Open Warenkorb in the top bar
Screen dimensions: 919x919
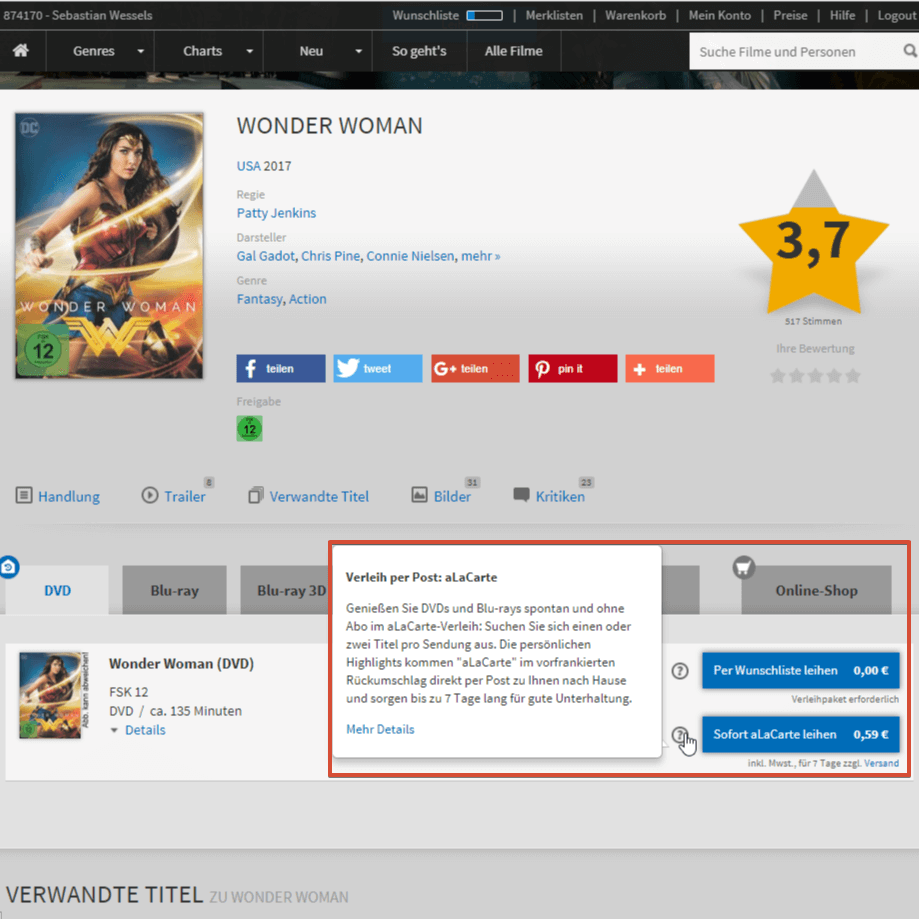(636, 16)
